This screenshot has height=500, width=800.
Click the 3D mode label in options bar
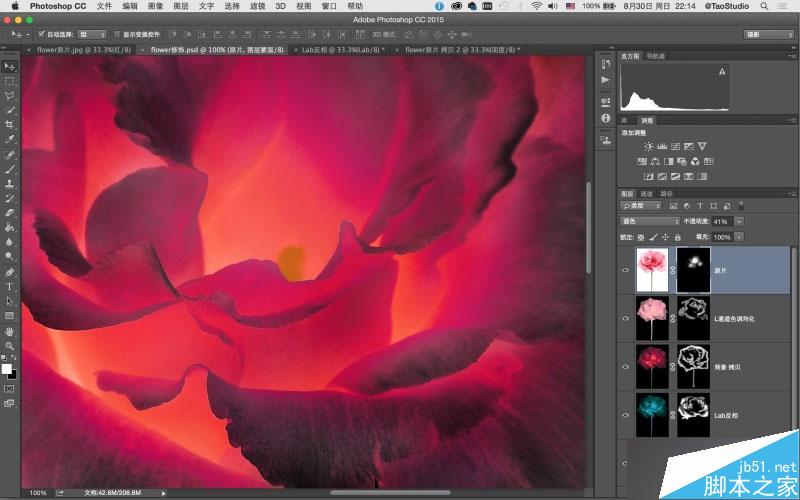[384, 34]
